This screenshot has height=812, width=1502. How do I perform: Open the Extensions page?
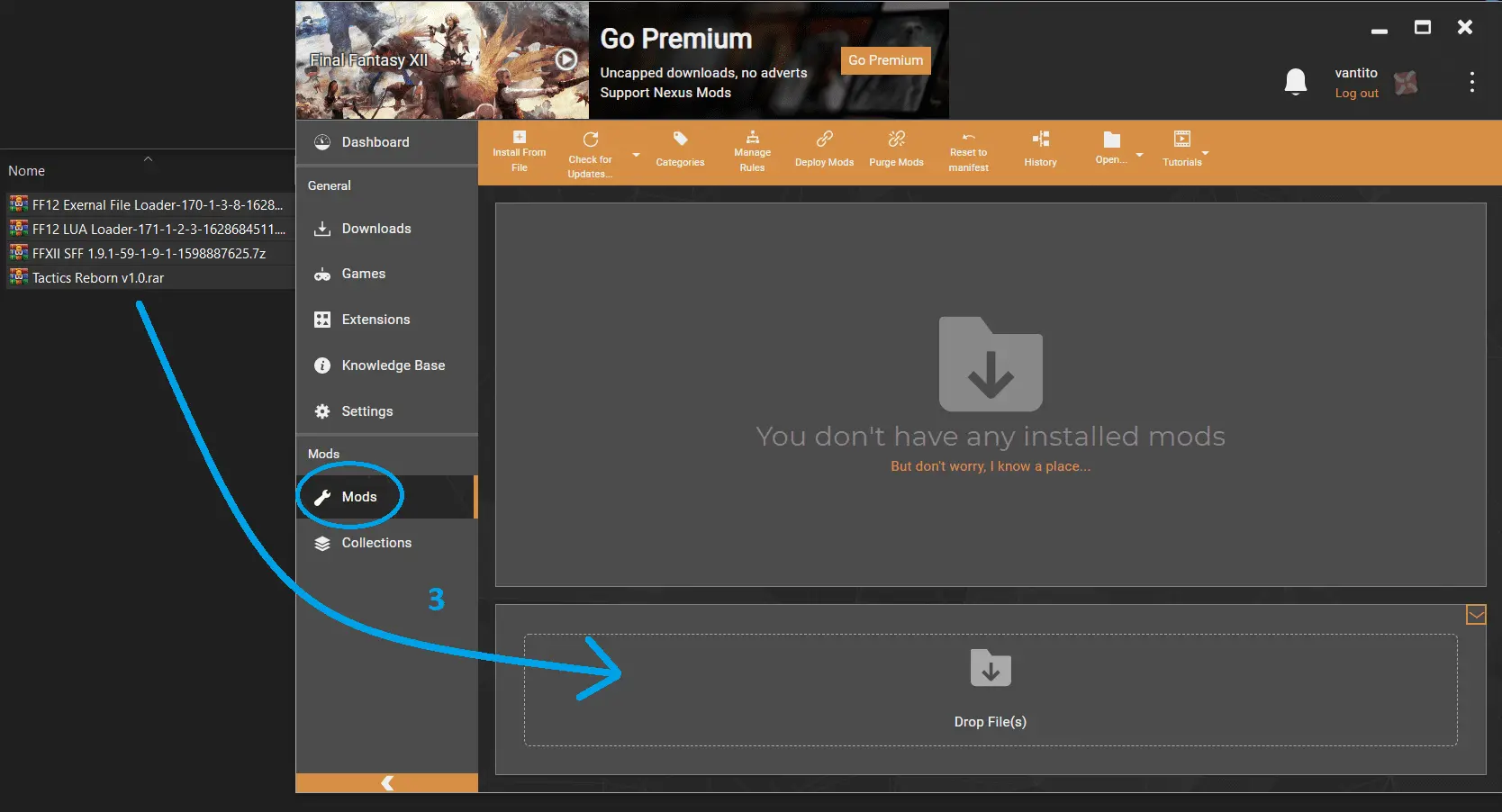[x=386, y=320]
